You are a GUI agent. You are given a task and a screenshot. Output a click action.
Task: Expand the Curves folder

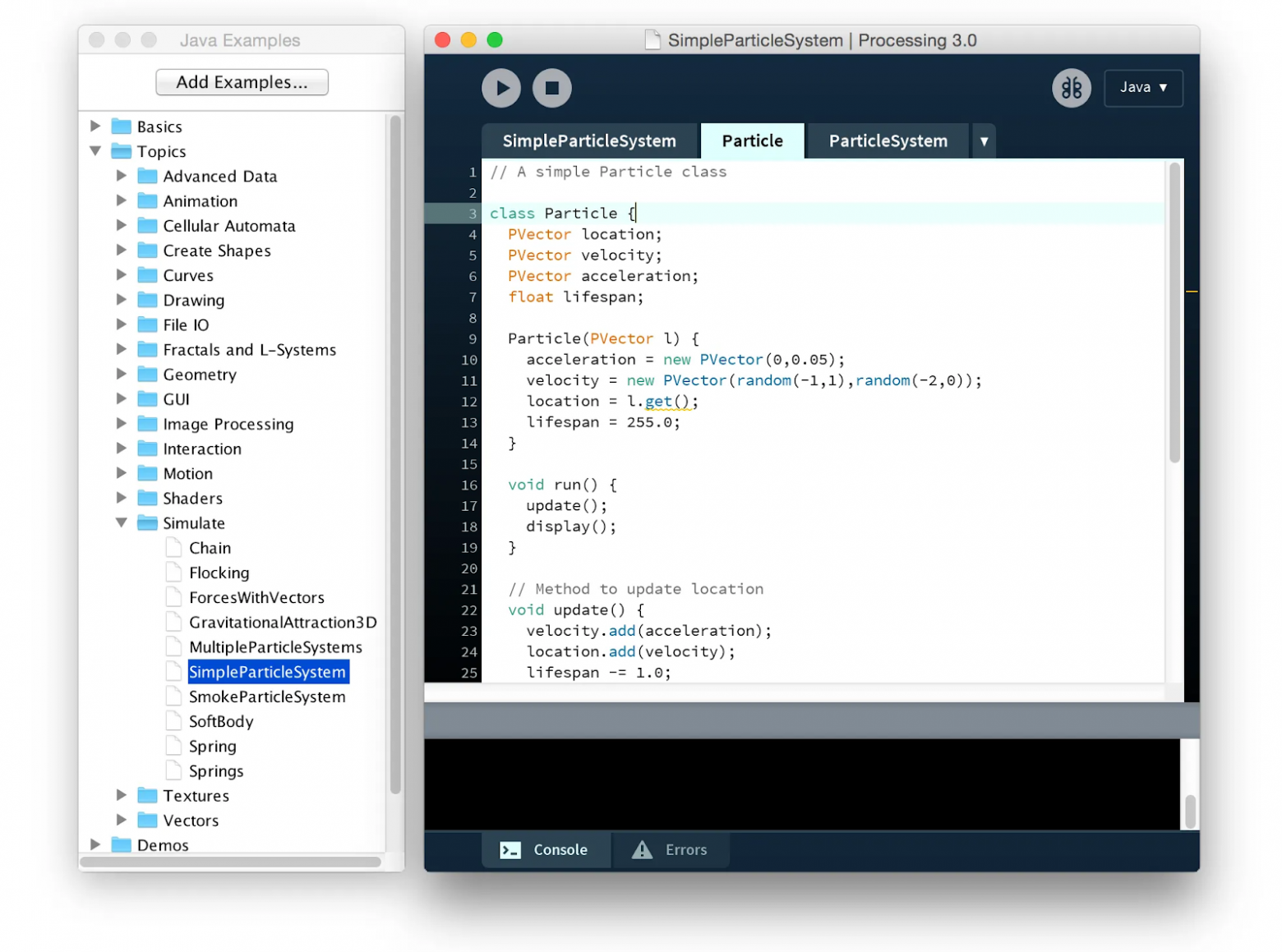122,274
